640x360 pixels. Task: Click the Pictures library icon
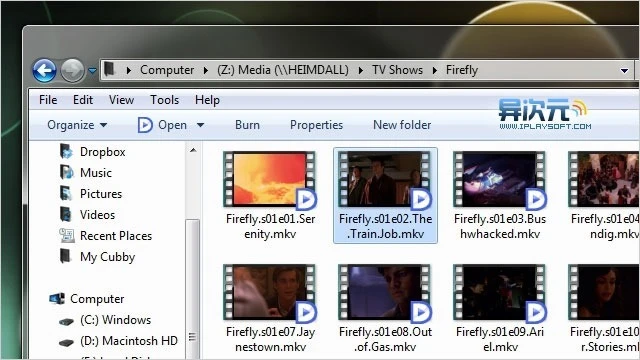point(66,193)
